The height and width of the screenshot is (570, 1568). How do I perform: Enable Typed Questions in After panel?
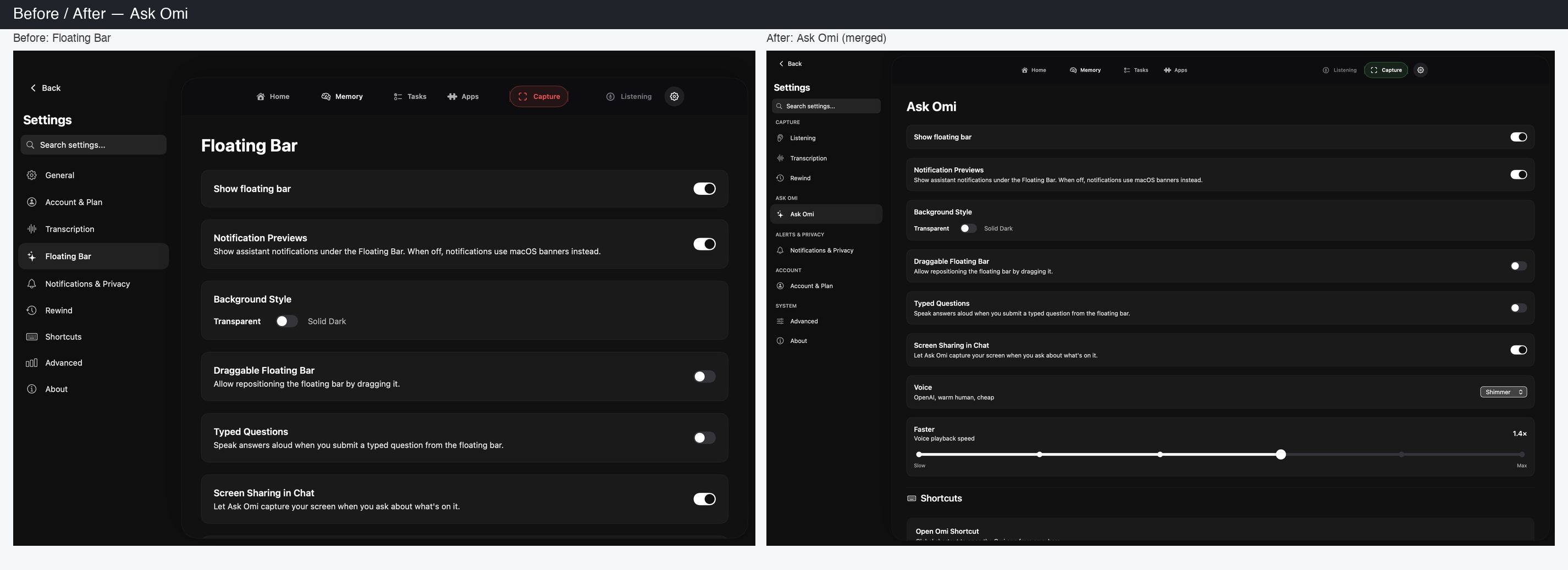click(x=1518, y=308)
